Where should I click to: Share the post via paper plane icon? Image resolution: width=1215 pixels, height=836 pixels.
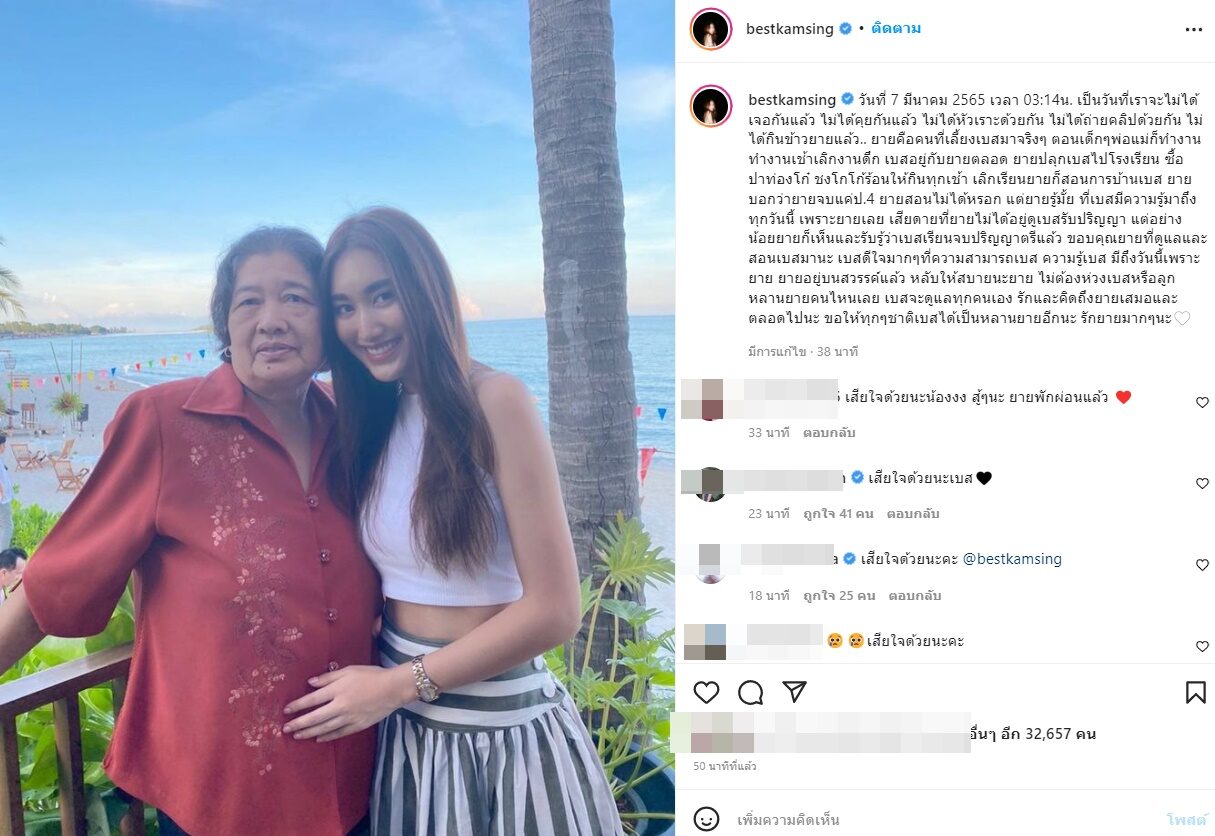point(794,692)
